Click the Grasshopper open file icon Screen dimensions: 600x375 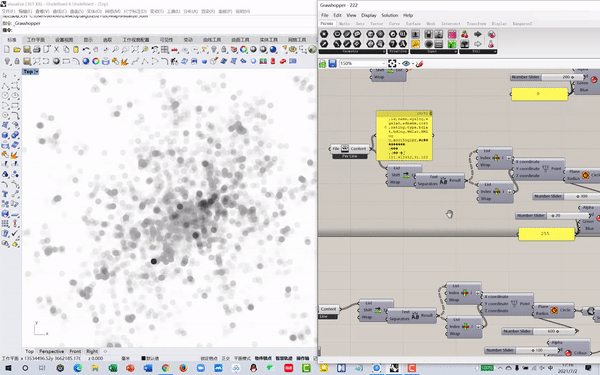tap(323, 64)
